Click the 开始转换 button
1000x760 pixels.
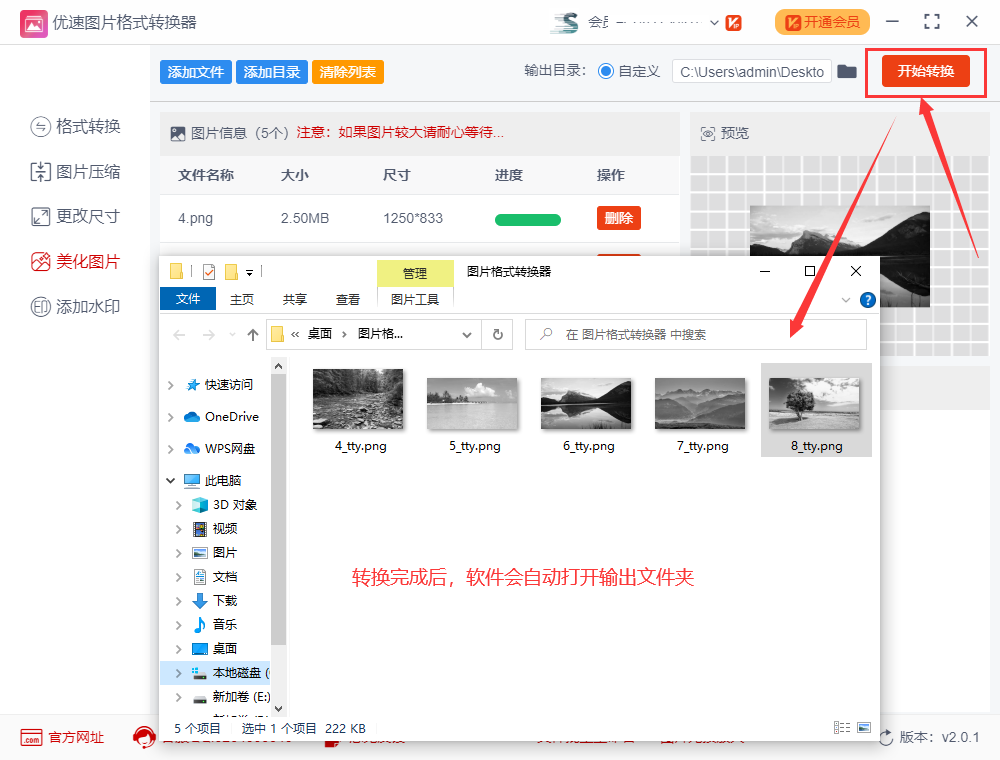pos(925,71)
